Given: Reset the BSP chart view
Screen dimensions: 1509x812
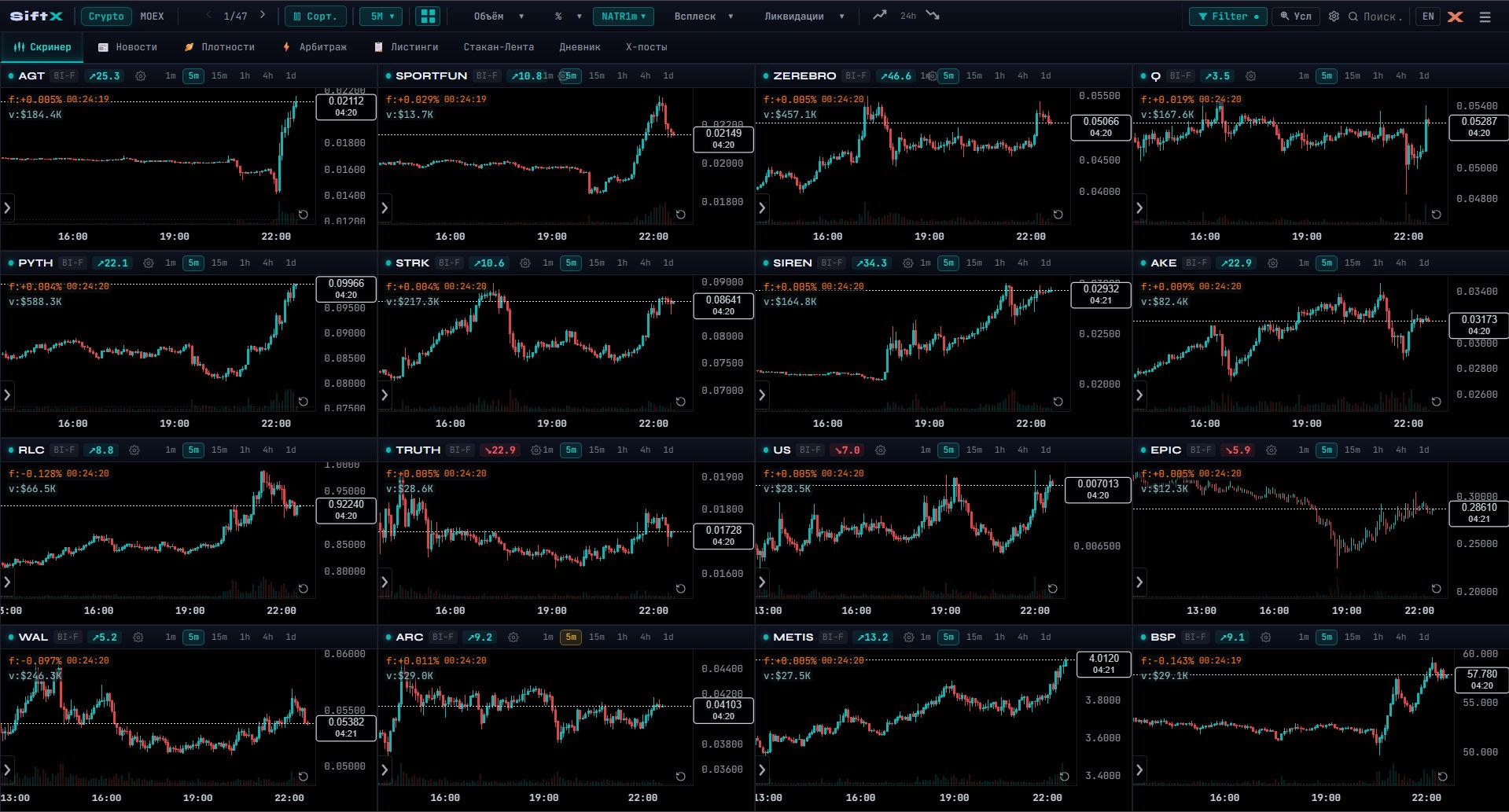Looking at the screenshot, I should pos(1443,777).
